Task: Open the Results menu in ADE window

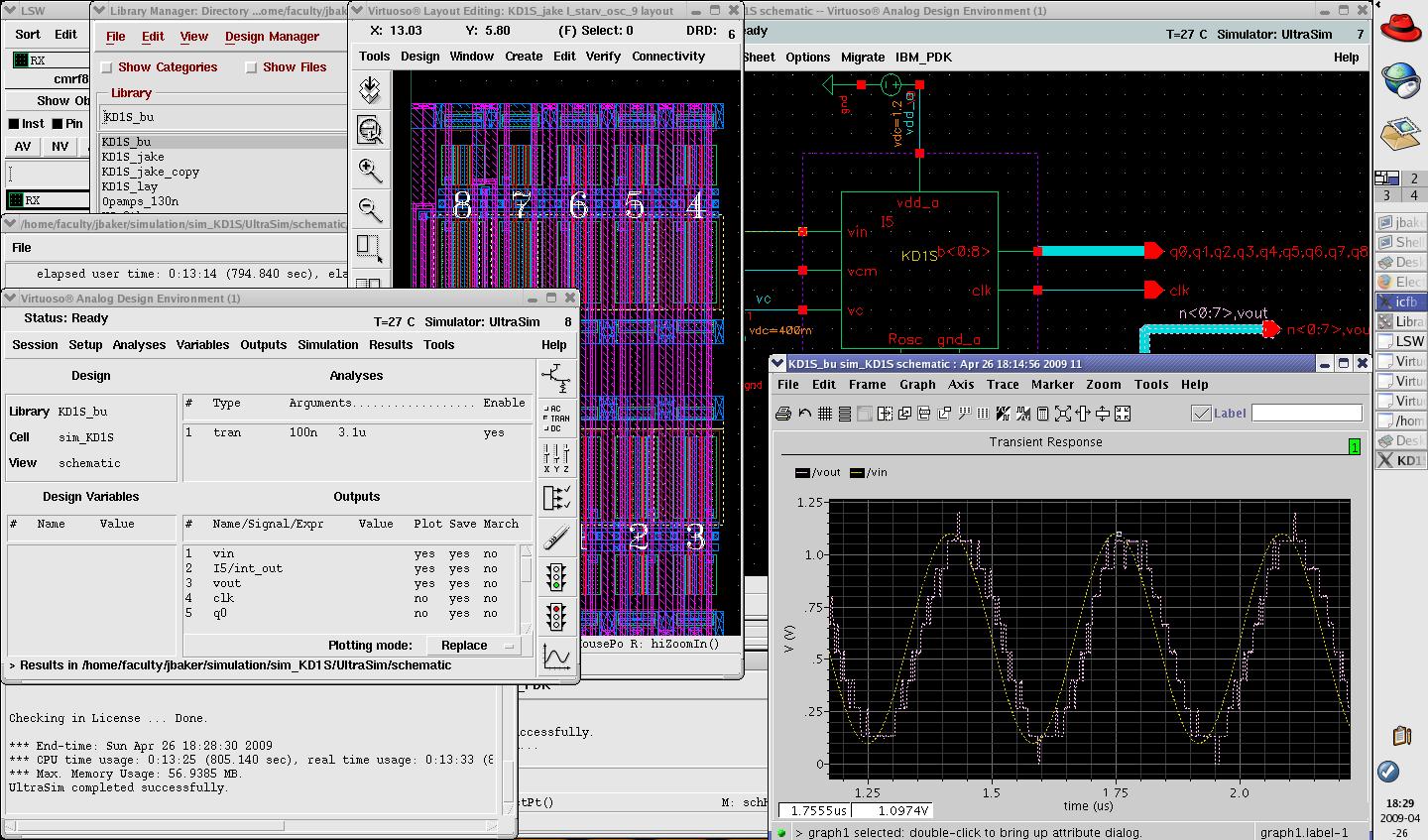Action: click(391, 345)
